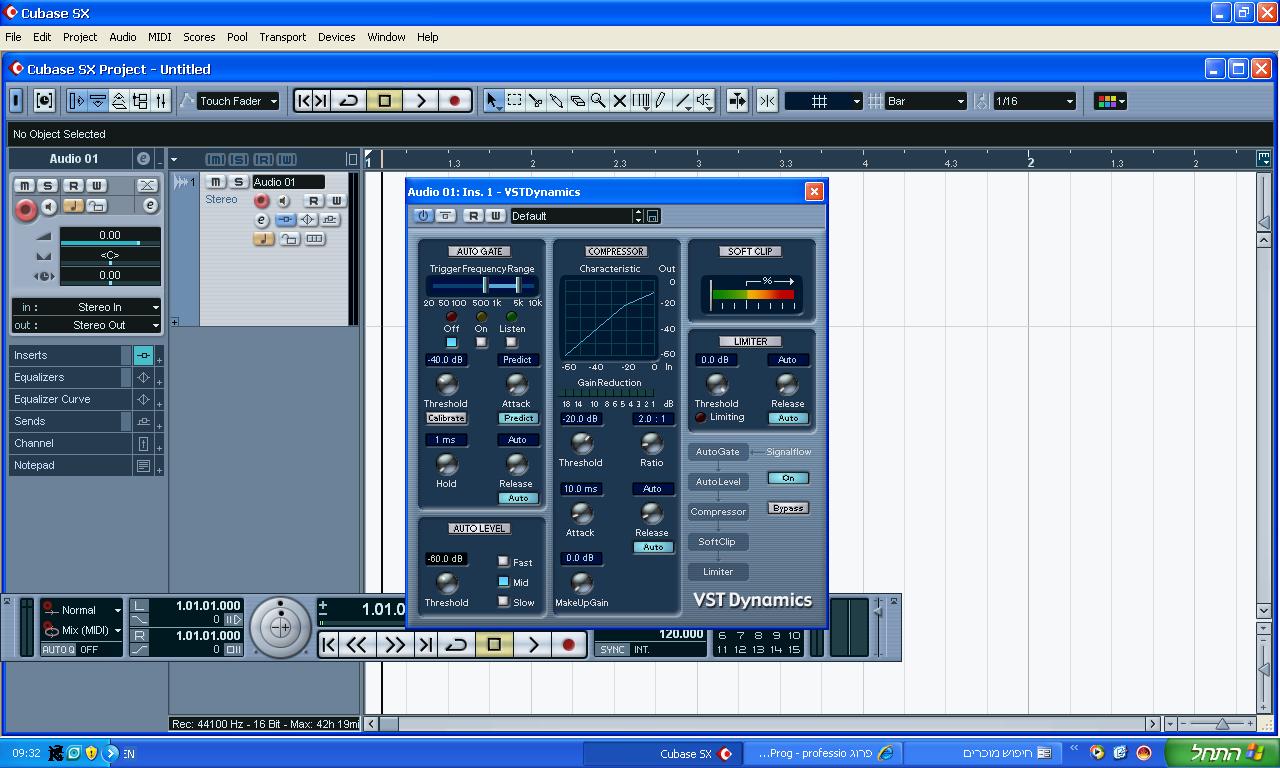Image resolution: width=1280 pixels, height=768 pixels.
Task: Select the Range Selection tool
Action: 514,101
